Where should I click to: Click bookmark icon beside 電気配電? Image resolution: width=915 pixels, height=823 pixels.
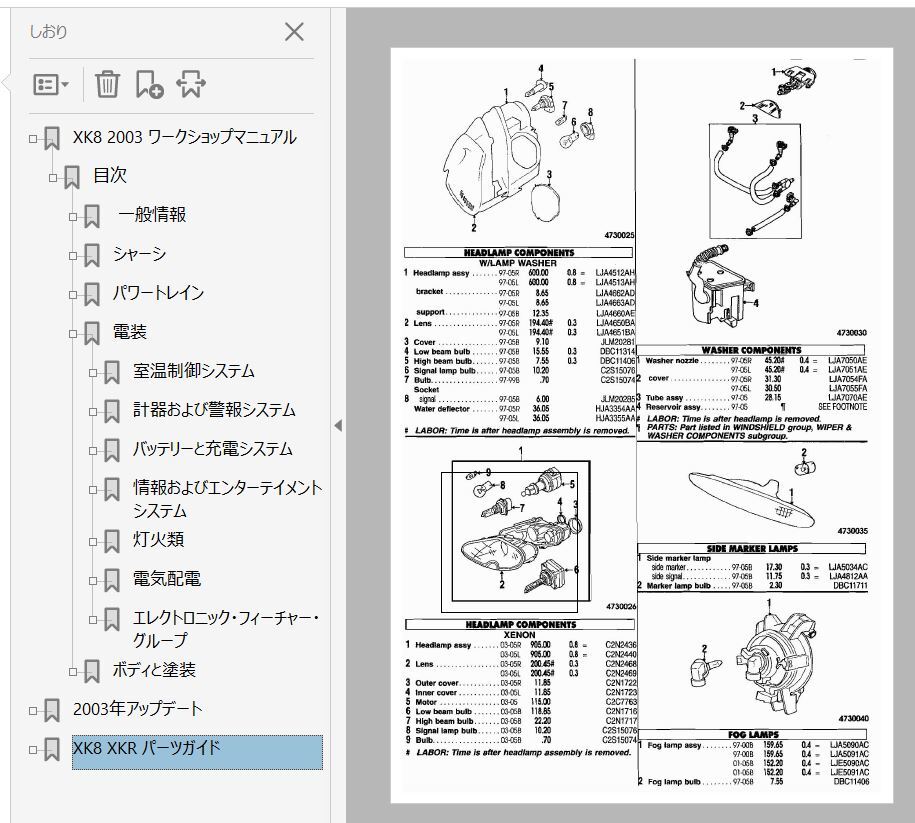pos(111,581)
